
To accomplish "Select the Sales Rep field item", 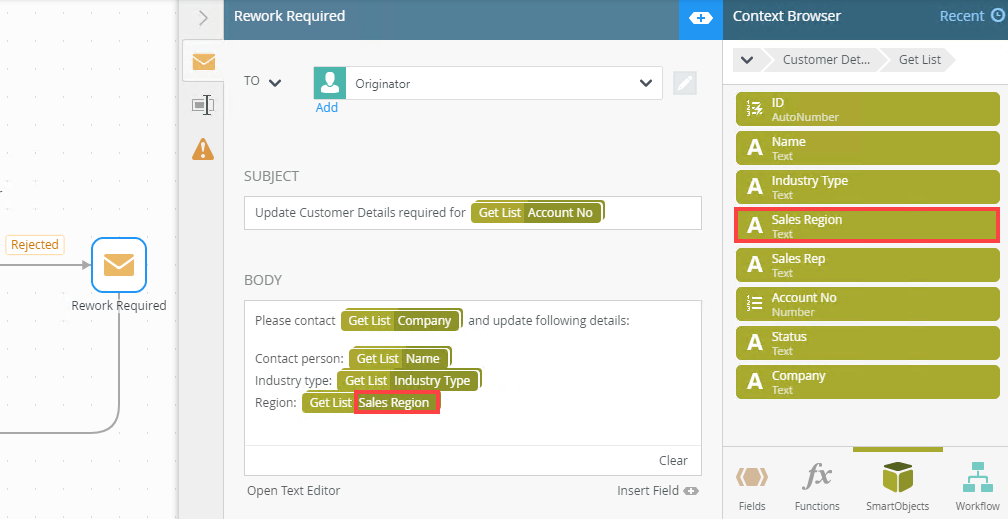I will pyautogui.click(x=868, y=265).
